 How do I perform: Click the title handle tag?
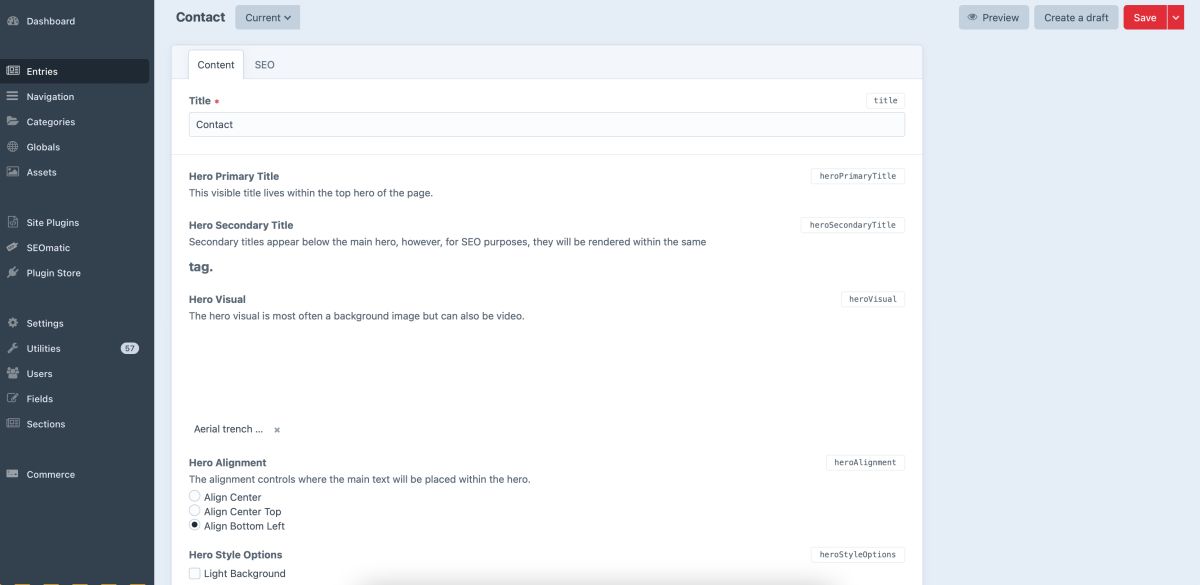click(886, 100)
